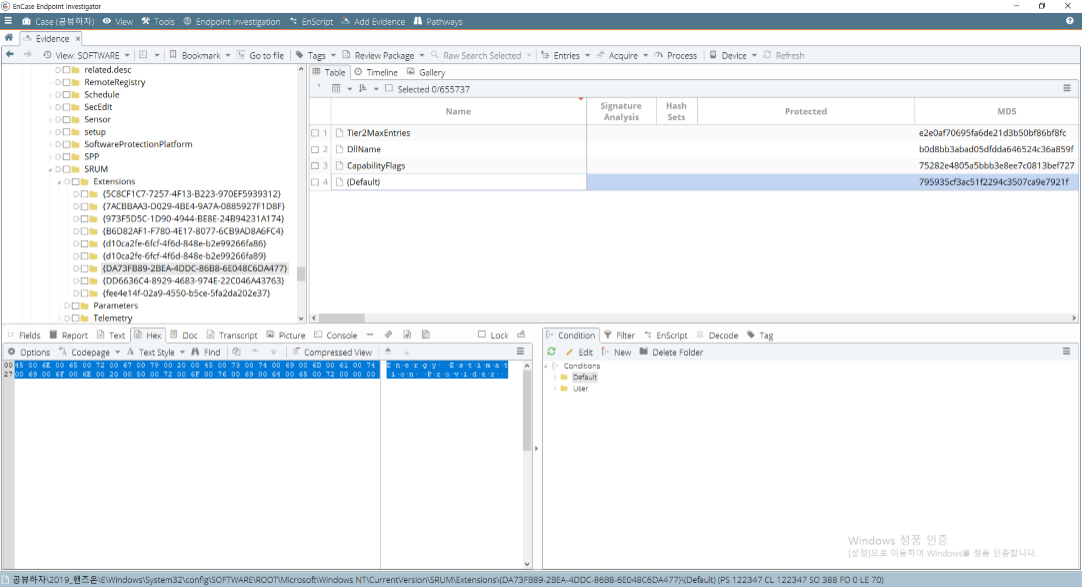Click the back arrow navigation icon
Screen dimensions: 1082x587
(x=10, y=54)
